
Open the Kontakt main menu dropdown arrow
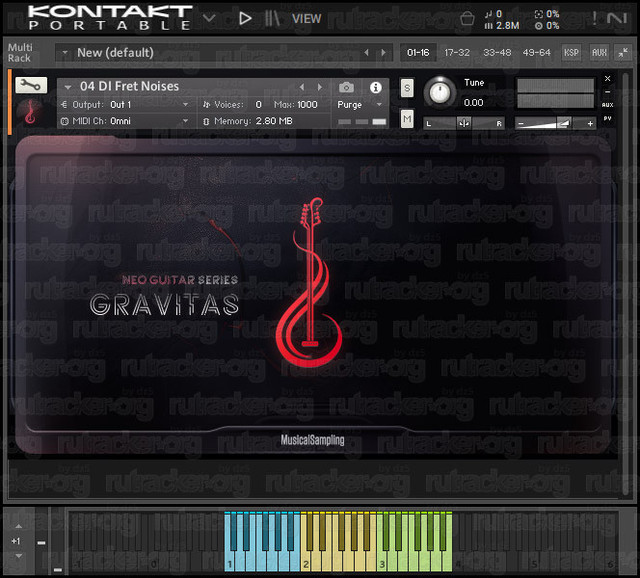coord(209,18)
